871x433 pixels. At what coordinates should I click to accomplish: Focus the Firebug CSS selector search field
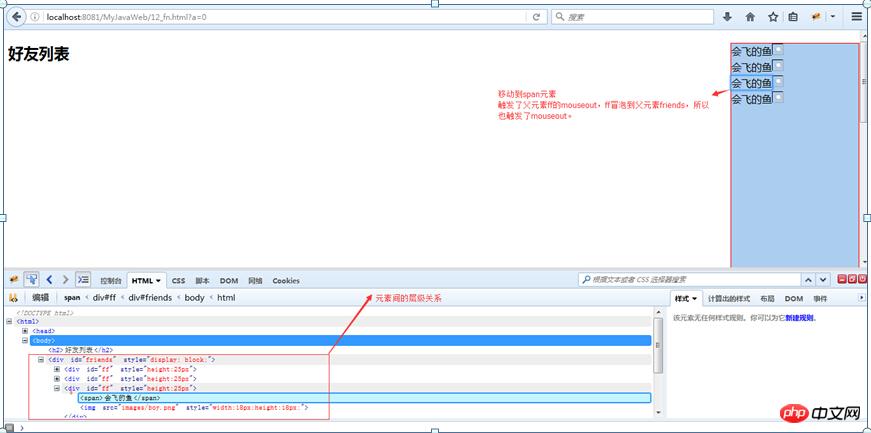click(x=689, y=280)
